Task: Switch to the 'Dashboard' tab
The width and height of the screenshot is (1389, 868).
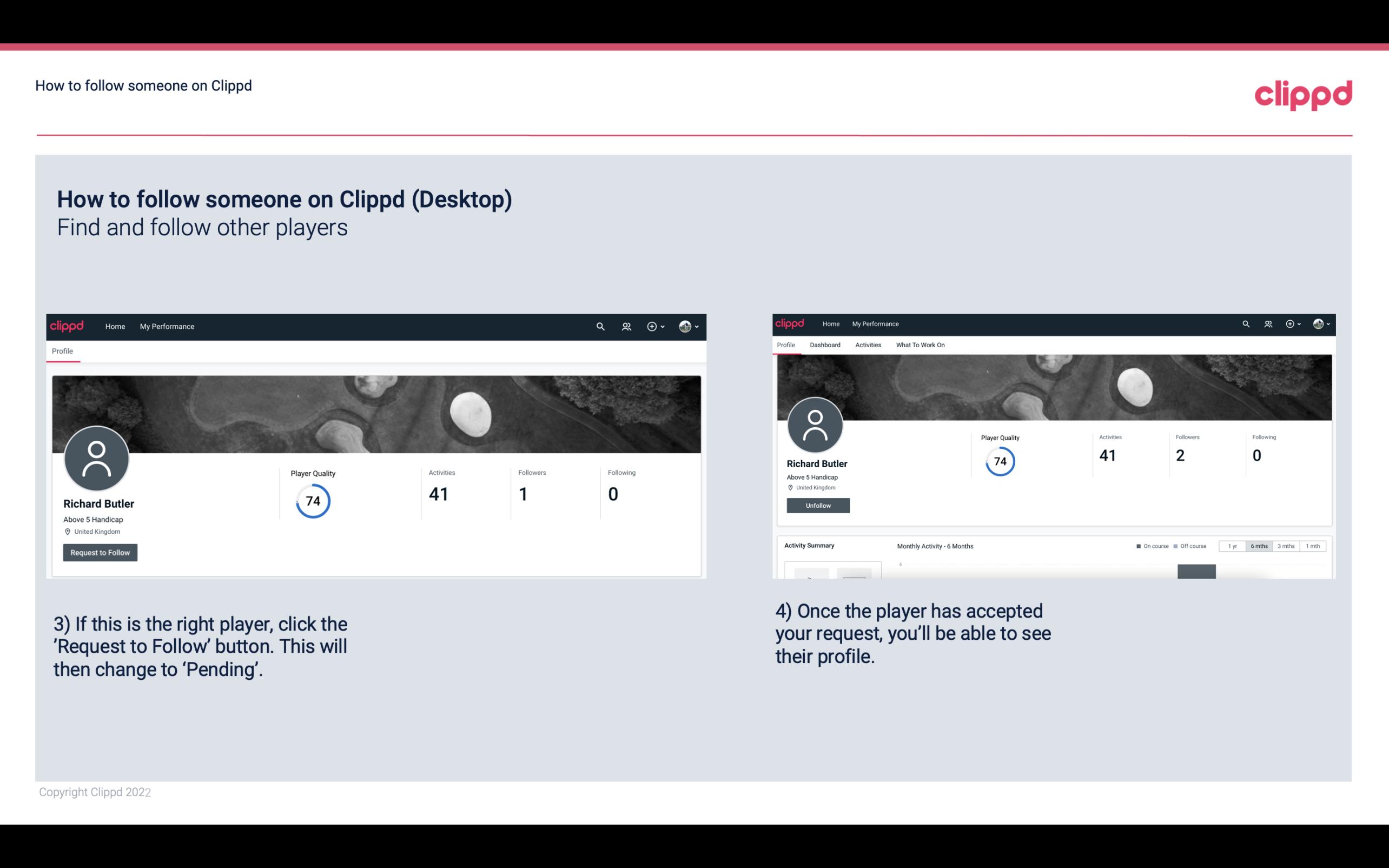Action: click(x=824, y=345)
